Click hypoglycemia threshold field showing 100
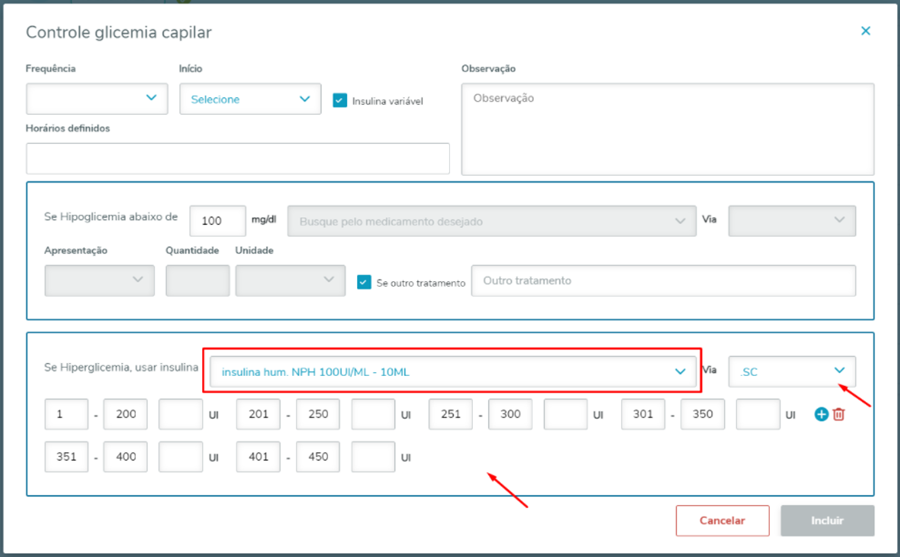Screen dimensions: 900x557 (218, 221)
